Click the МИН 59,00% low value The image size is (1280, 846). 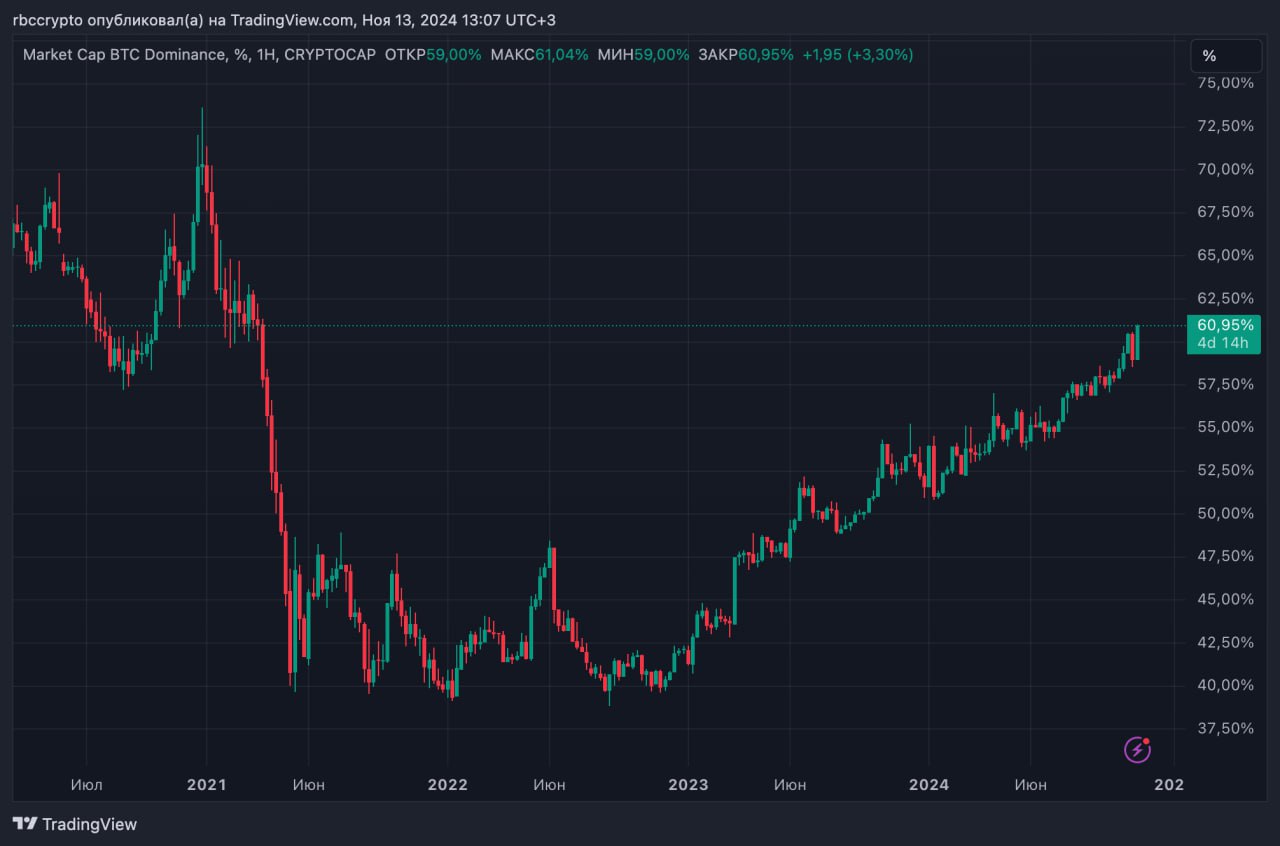[x=643, y=55]
